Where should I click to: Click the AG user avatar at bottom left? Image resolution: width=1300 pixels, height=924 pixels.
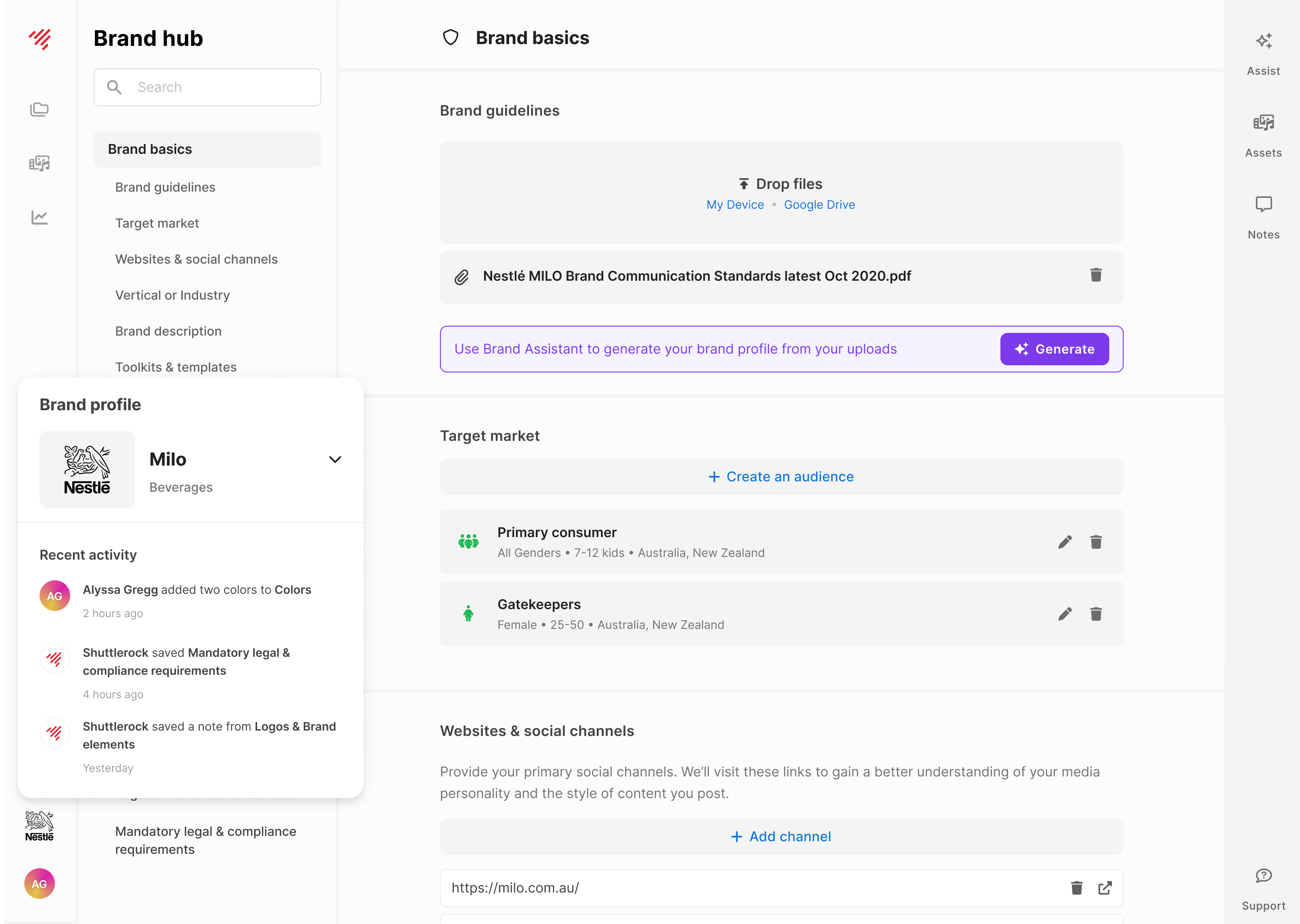(39, 884)
